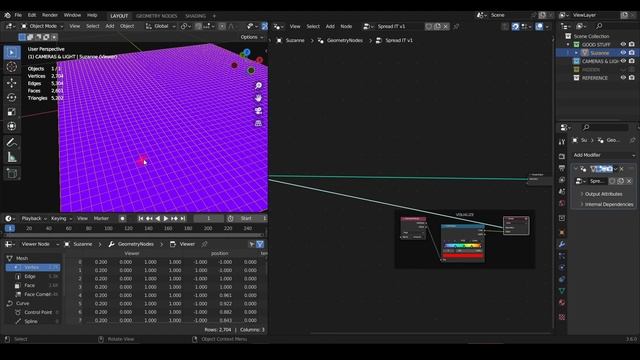
Task: Click the spreadsheet filter funnel icon
Action: tap(260, 244)
